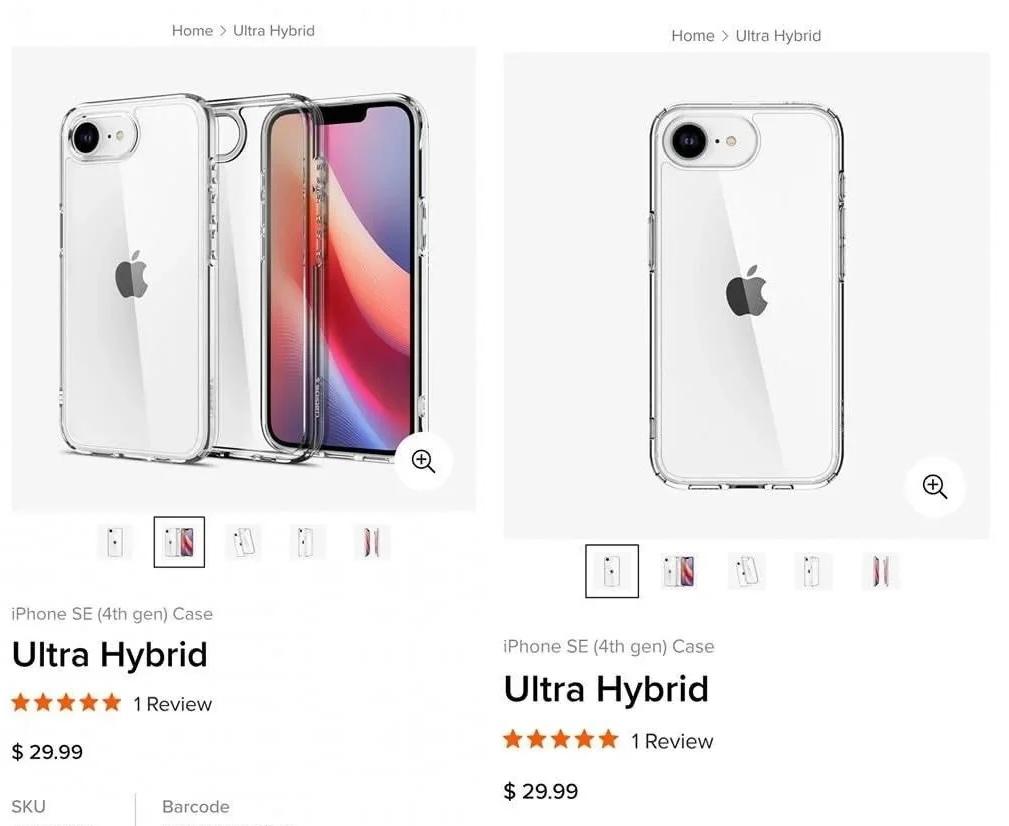
Task: Open Ultra Hybrid breadcrumb on left page
Action: (x=273, y=31)
